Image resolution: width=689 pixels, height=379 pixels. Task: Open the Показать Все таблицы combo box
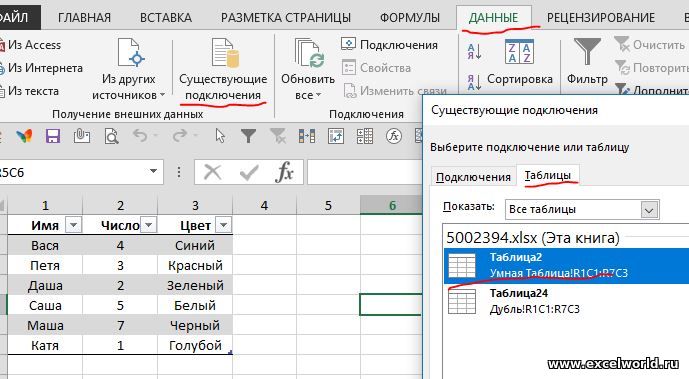(582, 209)
